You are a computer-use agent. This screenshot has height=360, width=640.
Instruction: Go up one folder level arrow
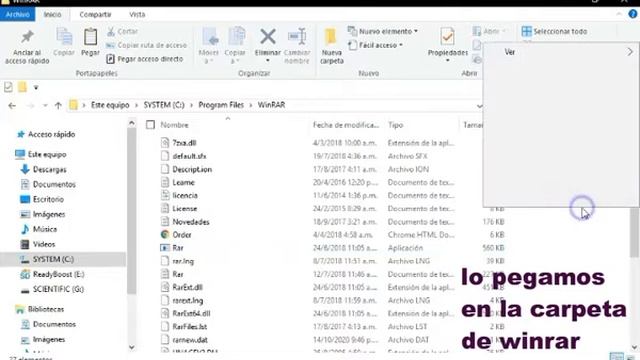(58, 106)
